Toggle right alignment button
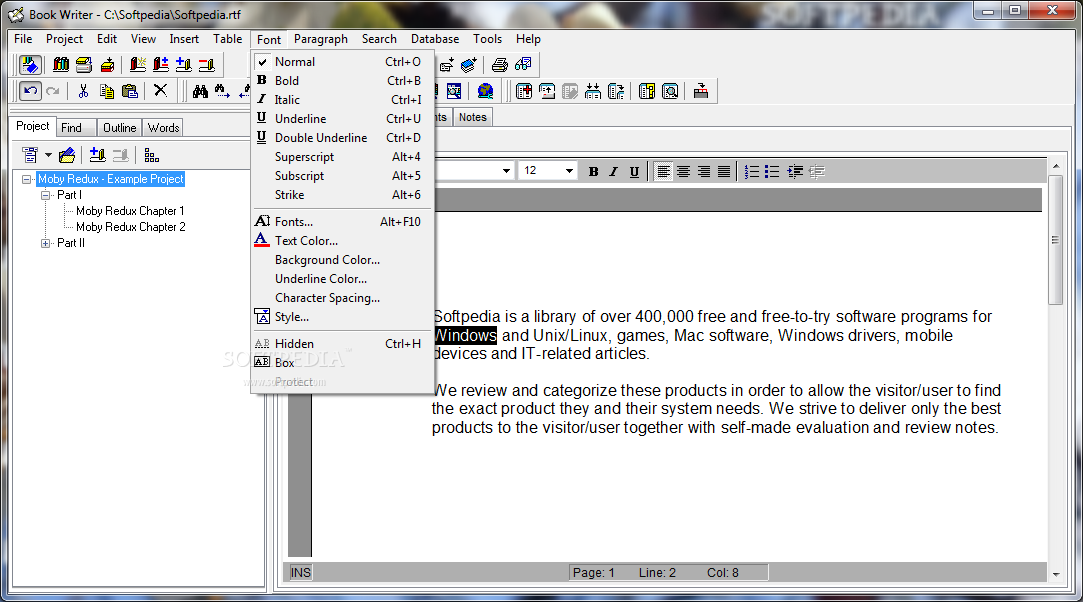Image resolution: width=1083 pixels, height=602 pixels. 703,171
